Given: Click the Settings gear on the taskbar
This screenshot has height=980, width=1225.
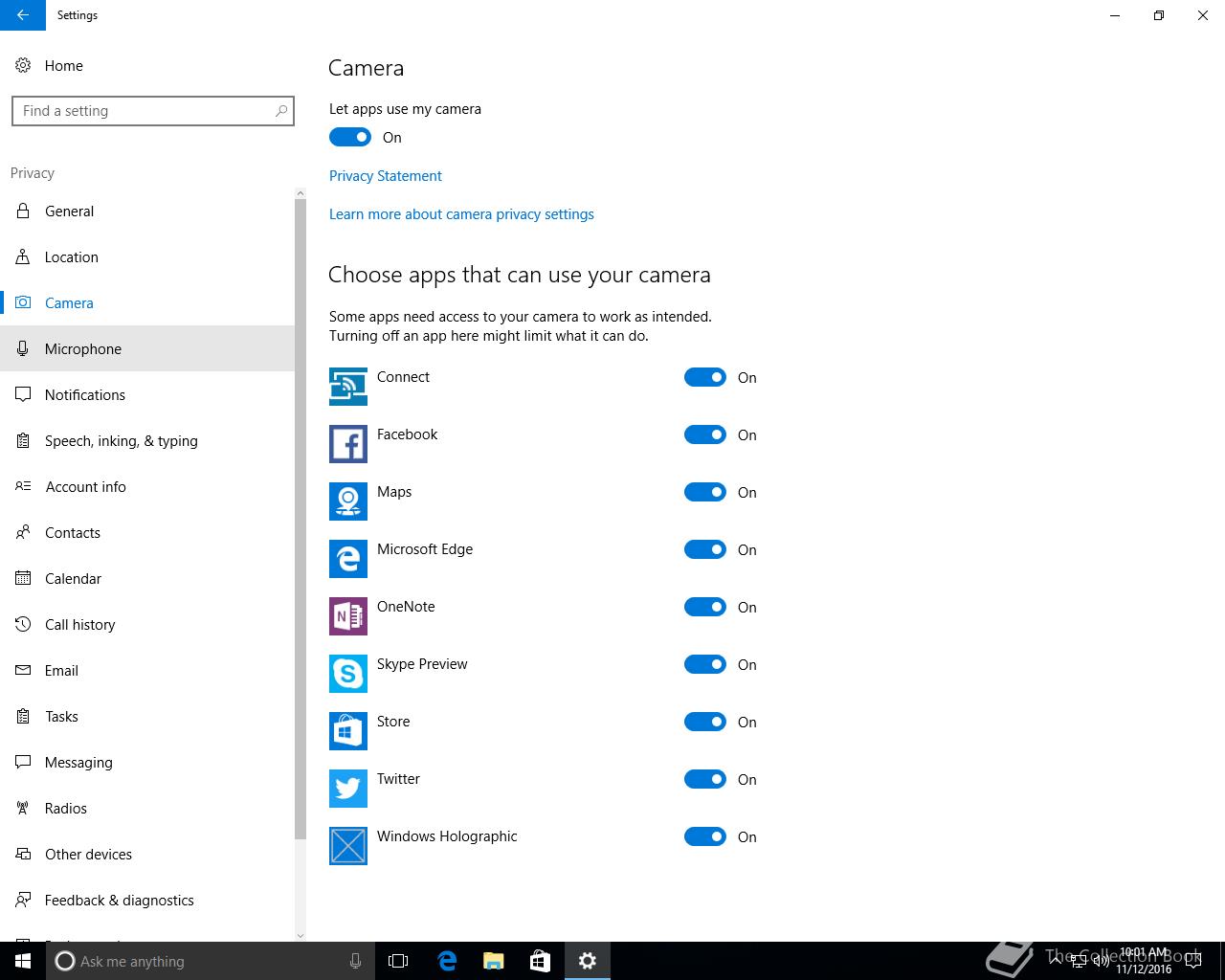Looking at the screenshot, I should 588,961.
